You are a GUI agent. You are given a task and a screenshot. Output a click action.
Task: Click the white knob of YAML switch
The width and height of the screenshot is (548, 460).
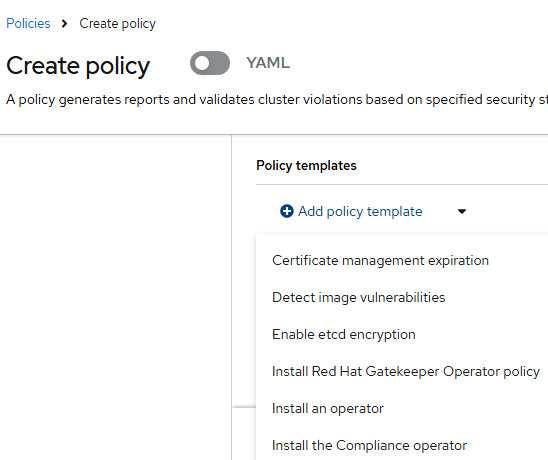202,63
